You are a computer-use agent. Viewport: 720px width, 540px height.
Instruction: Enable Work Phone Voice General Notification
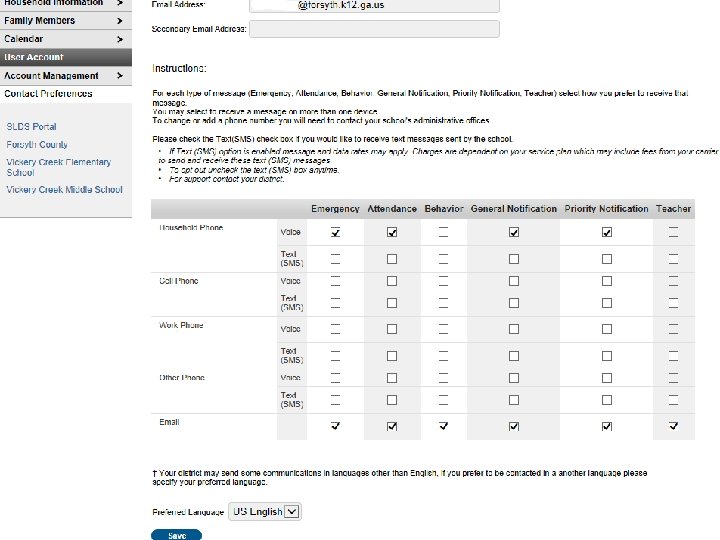[514, 329]
